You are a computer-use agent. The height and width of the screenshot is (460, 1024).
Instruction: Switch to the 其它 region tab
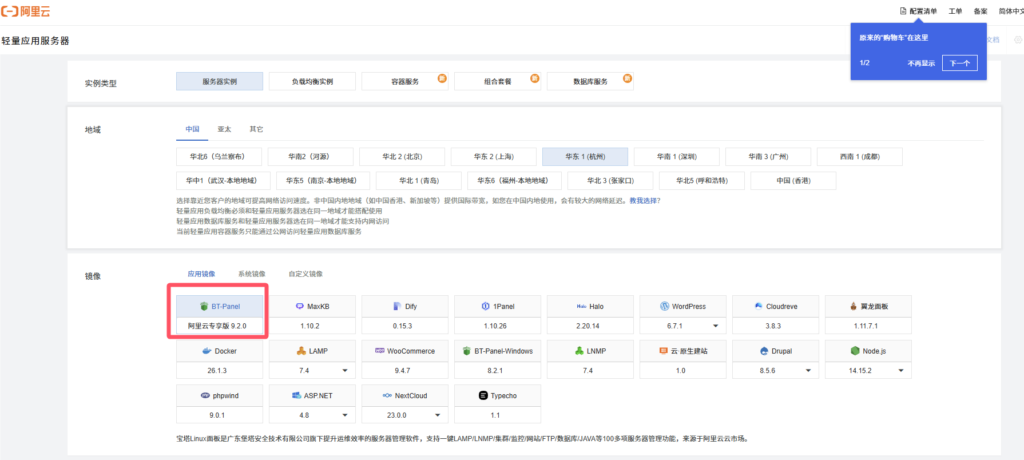tap(256, 129)
